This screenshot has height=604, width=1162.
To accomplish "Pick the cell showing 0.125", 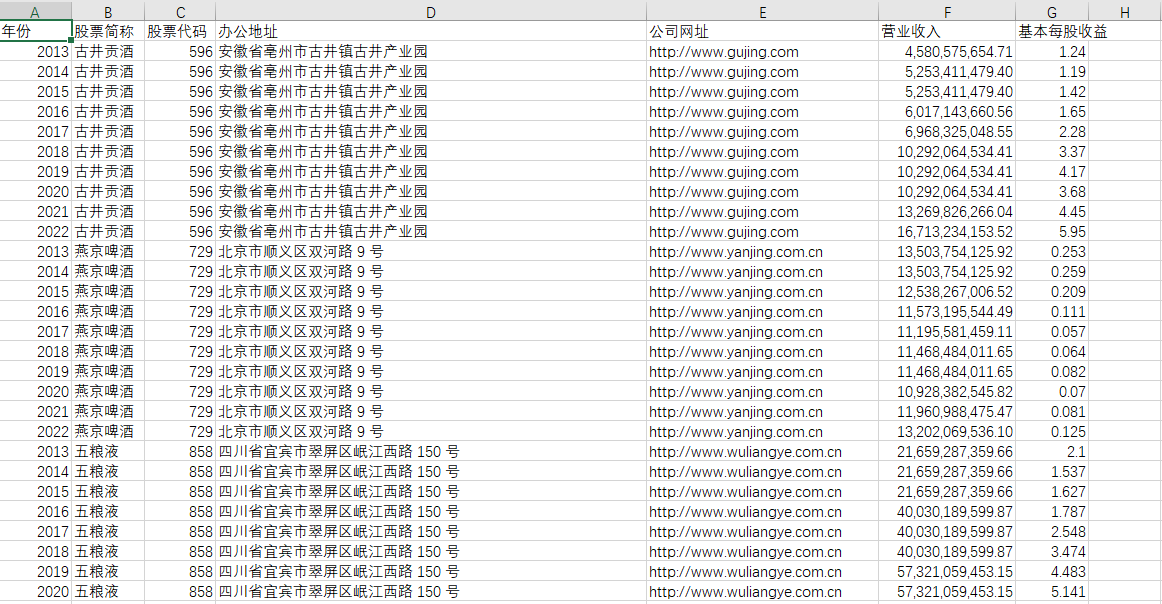I will 1052,432.
